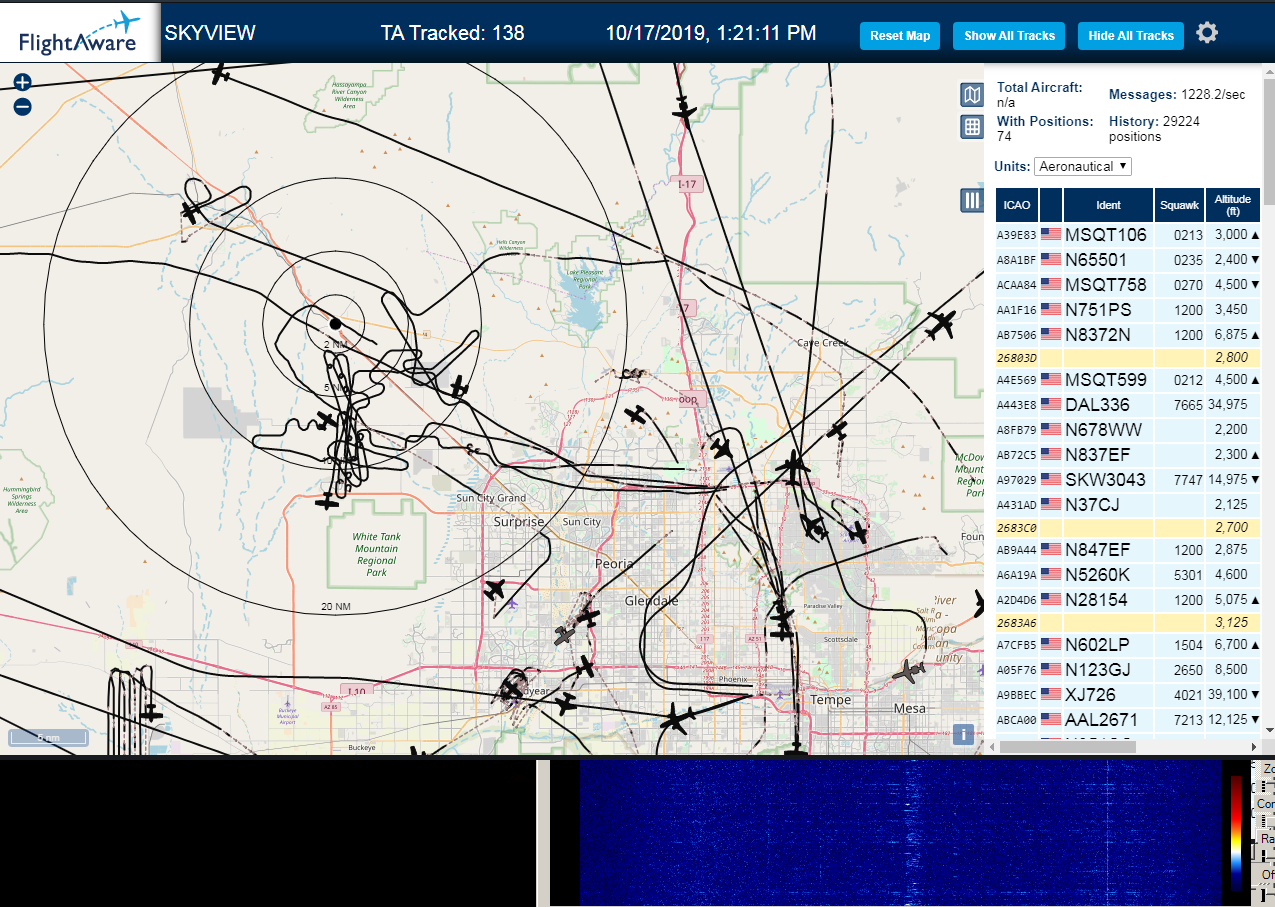Screen dimensions: 1275x907
Task: Select the N28154 aircraft row
Action: coord(1128,600)
